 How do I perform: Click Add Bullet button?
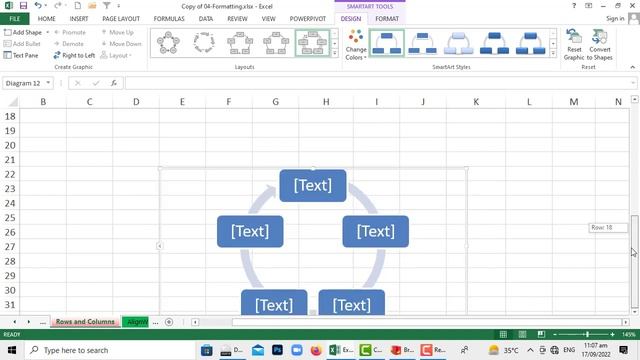click(22, 44)
